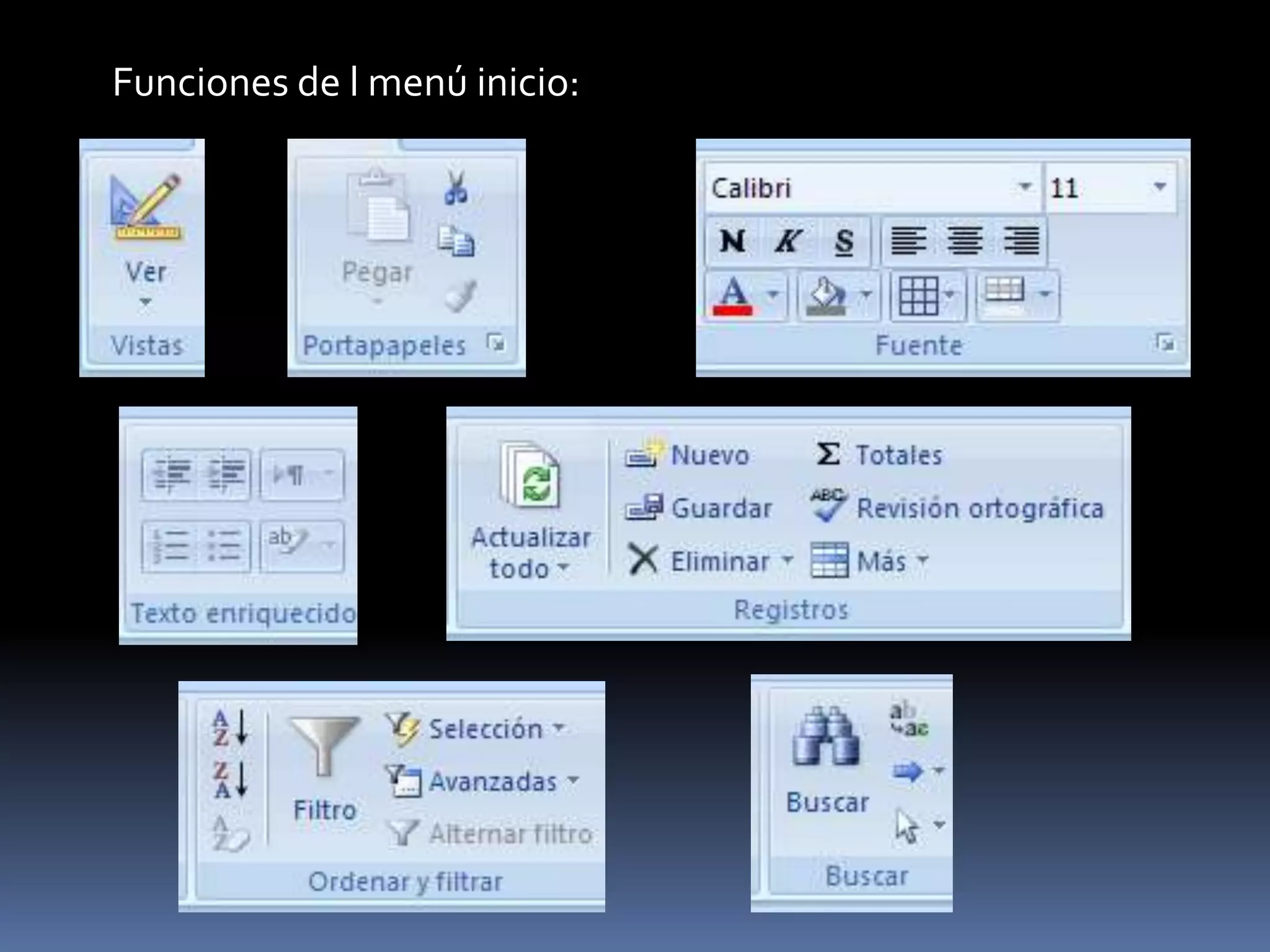Image resolution: width=1270 pixels, height=952 pixels.
Task: Click the Nuevo record icon
Action: (x=644, y=453)
